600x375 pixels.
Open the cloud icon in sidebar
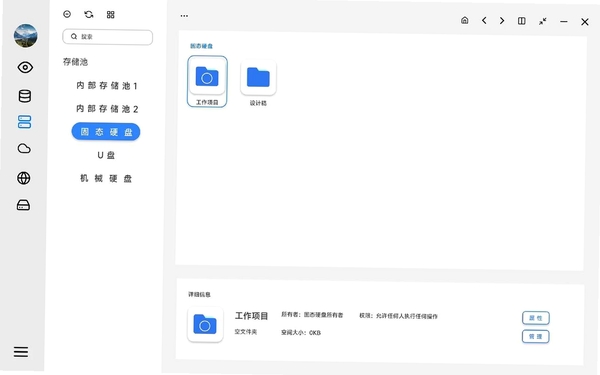point(24,148)
